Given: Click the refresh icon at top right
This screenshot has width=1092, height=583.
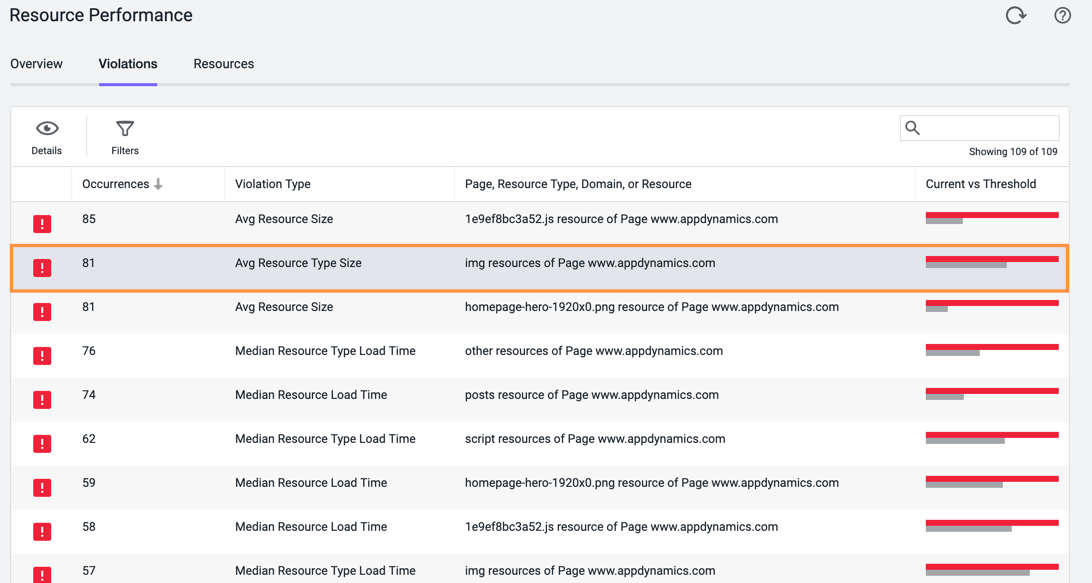Looking at the screenshot, I should pyautogui.click(x=1015, y=15).
